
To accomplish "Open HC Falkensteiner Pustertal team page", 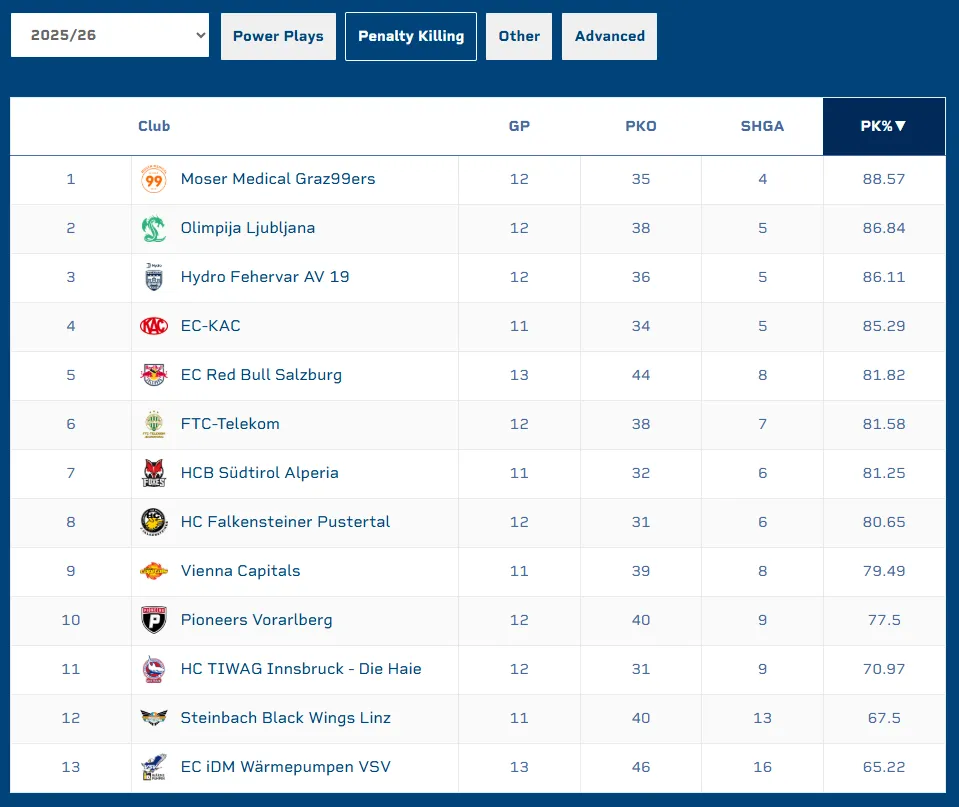I will pos(285,523).
